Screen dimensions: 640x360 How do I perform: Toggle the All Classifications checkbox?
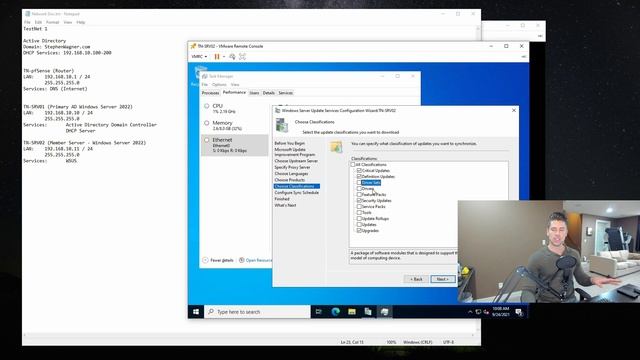point(353,164)
